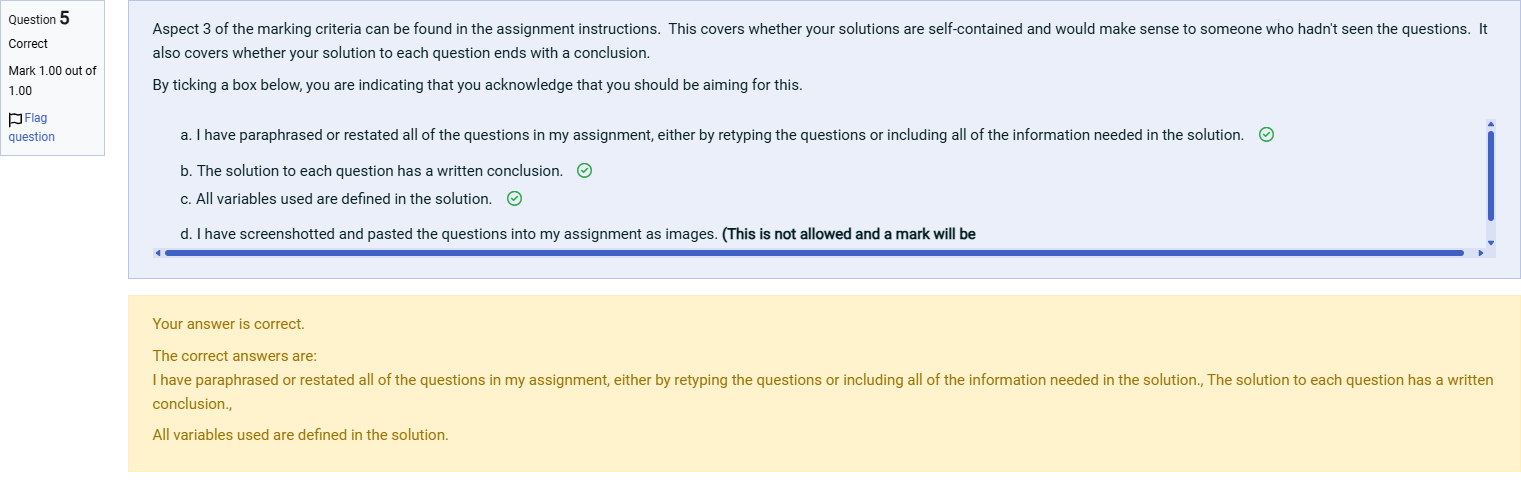Select option b about written conclusions
Screen dimensions: 1521x488
(372, 171)
